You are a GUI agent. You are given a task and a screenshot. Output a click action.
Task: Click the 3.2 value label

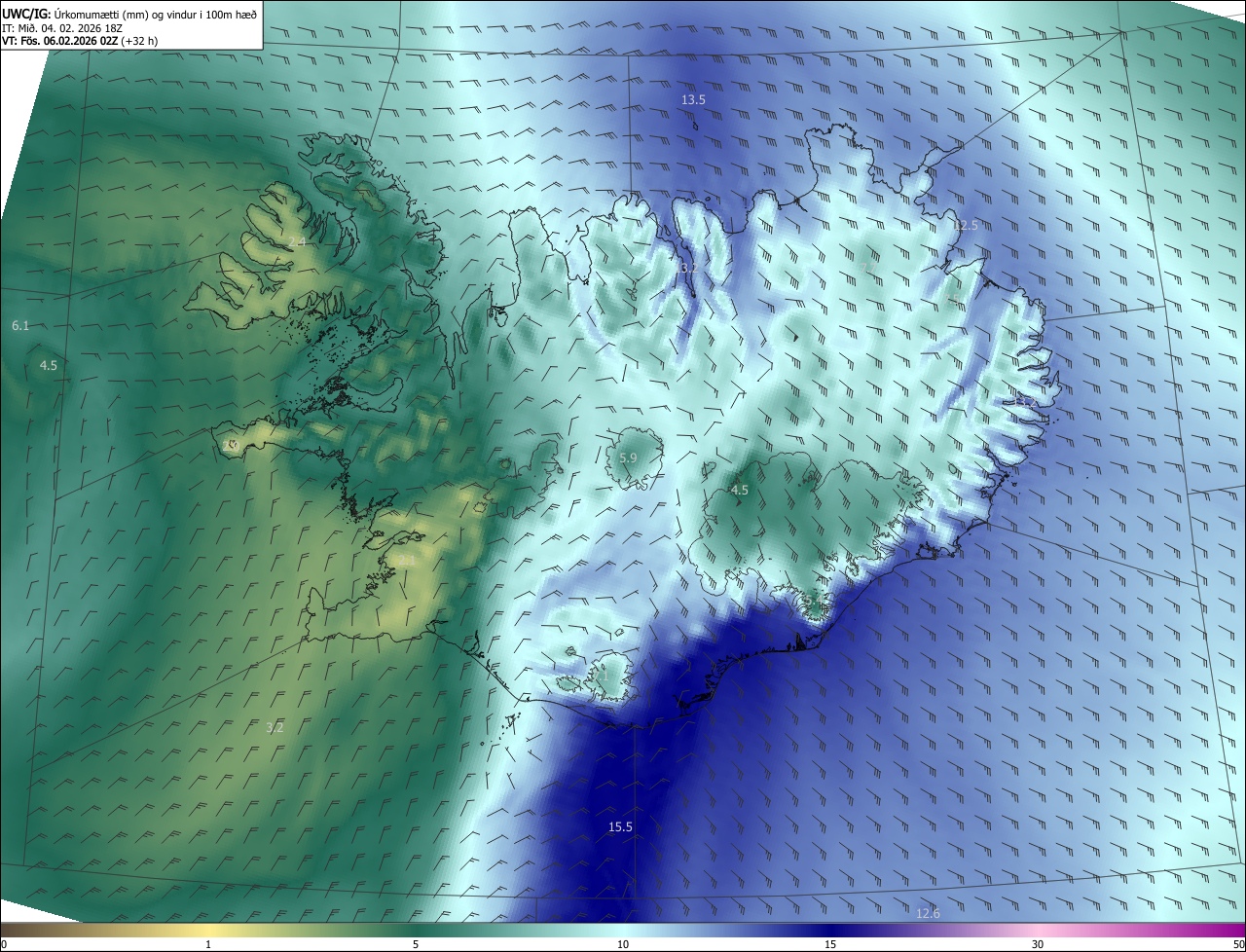275,727
